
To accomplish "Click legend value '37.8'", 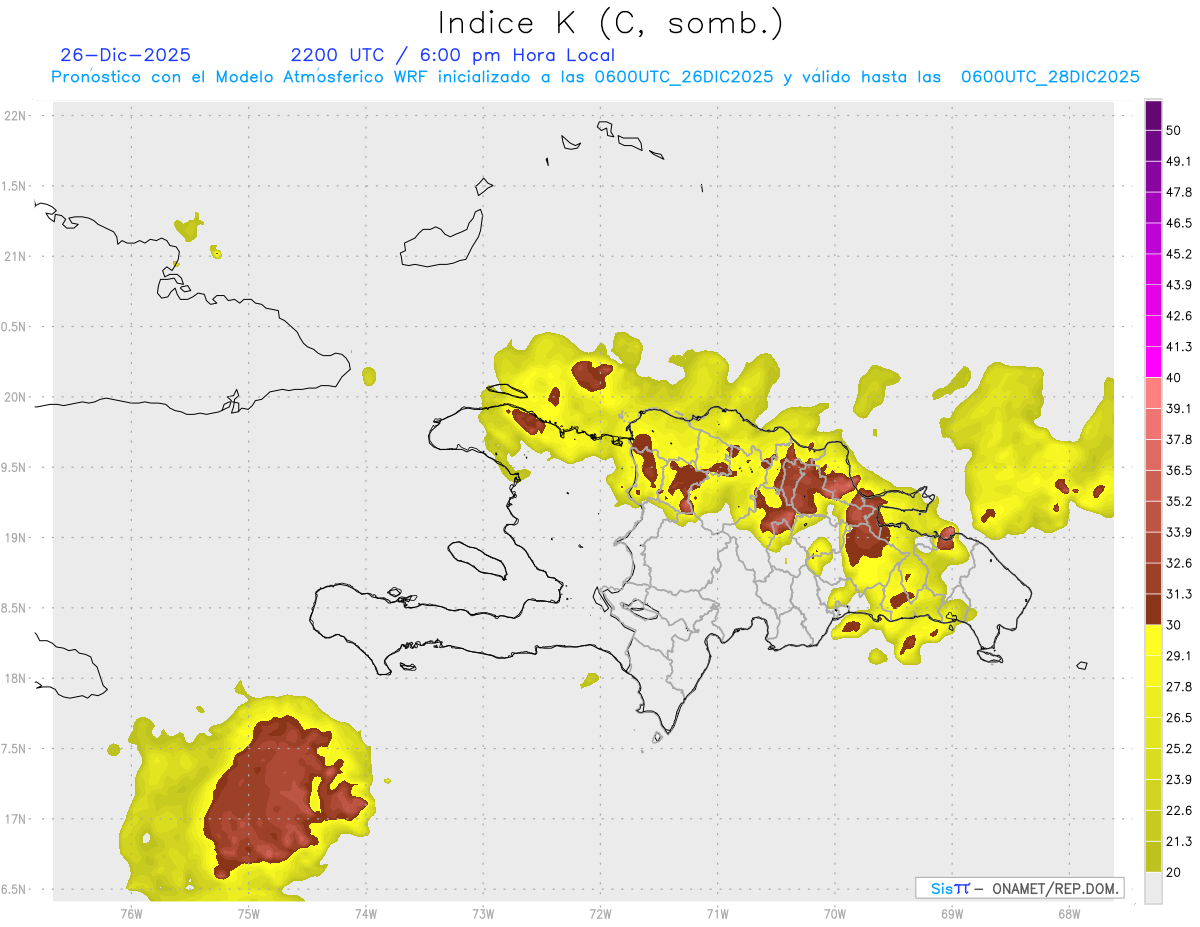I will pos(1179,439).
